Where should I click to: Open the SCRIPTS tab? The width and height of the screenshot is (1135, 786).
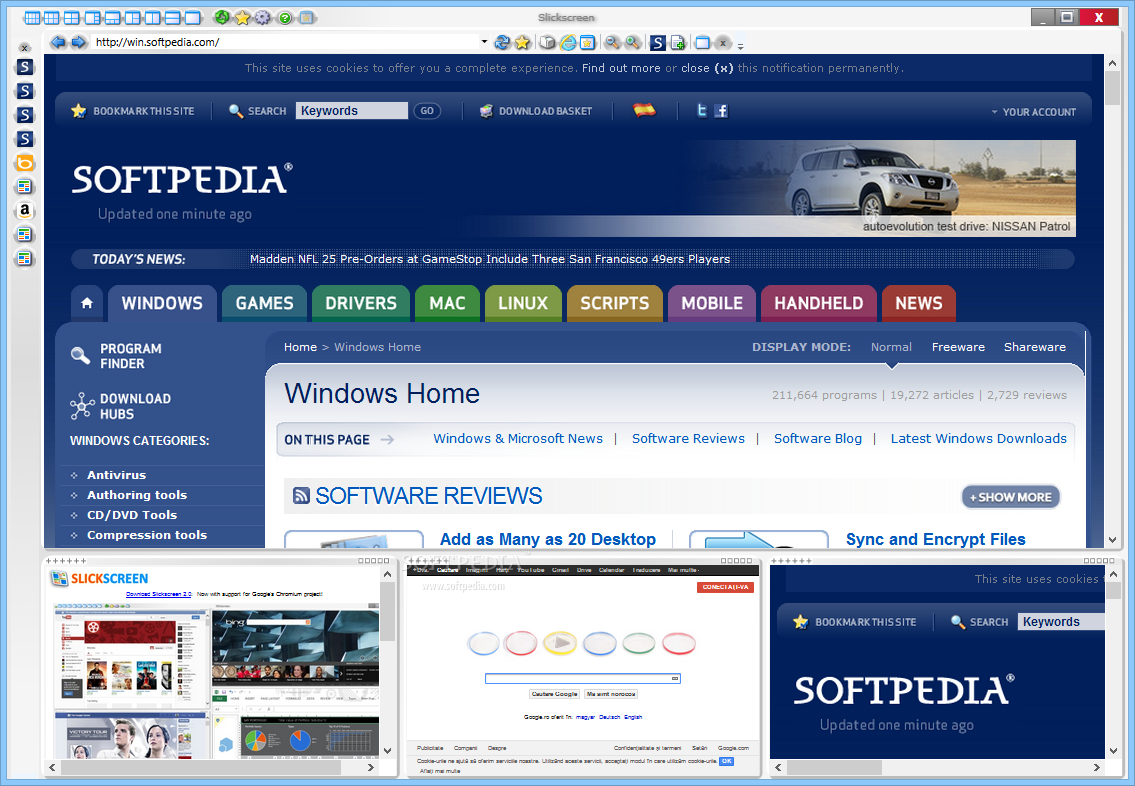tap(615, 303)
